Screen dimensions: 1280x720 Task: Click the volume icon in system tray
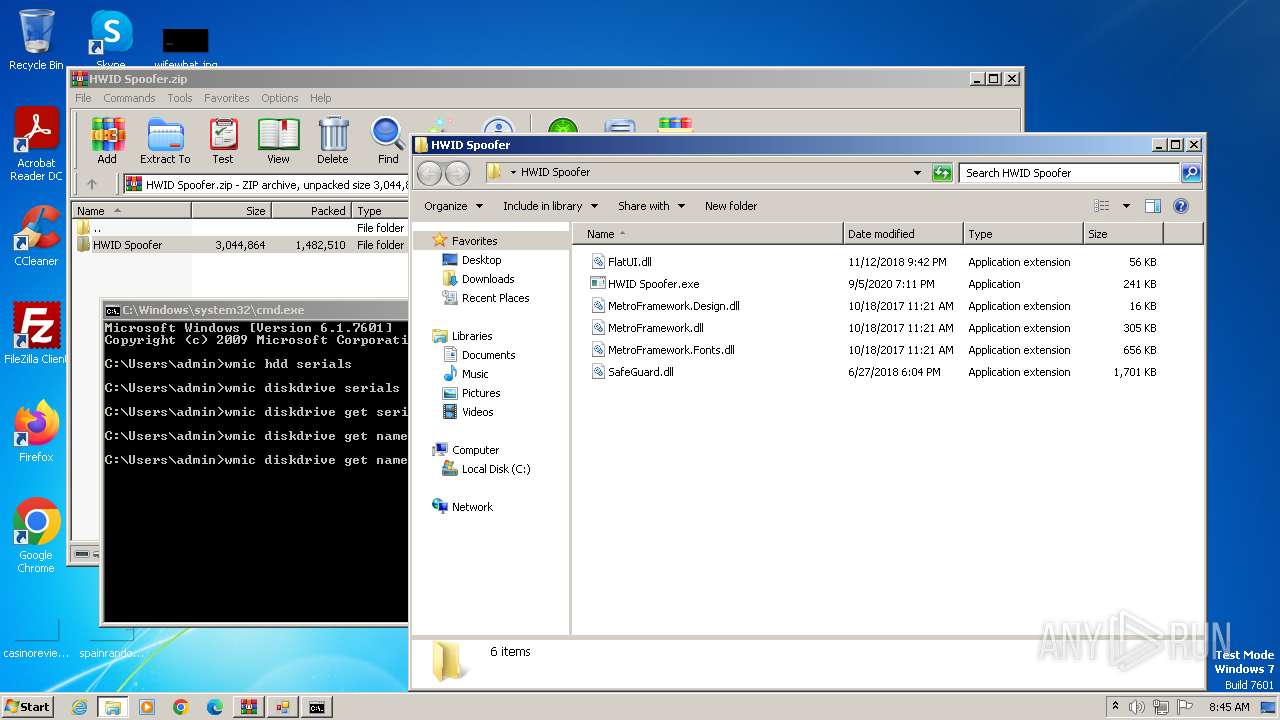[1138, 707]
